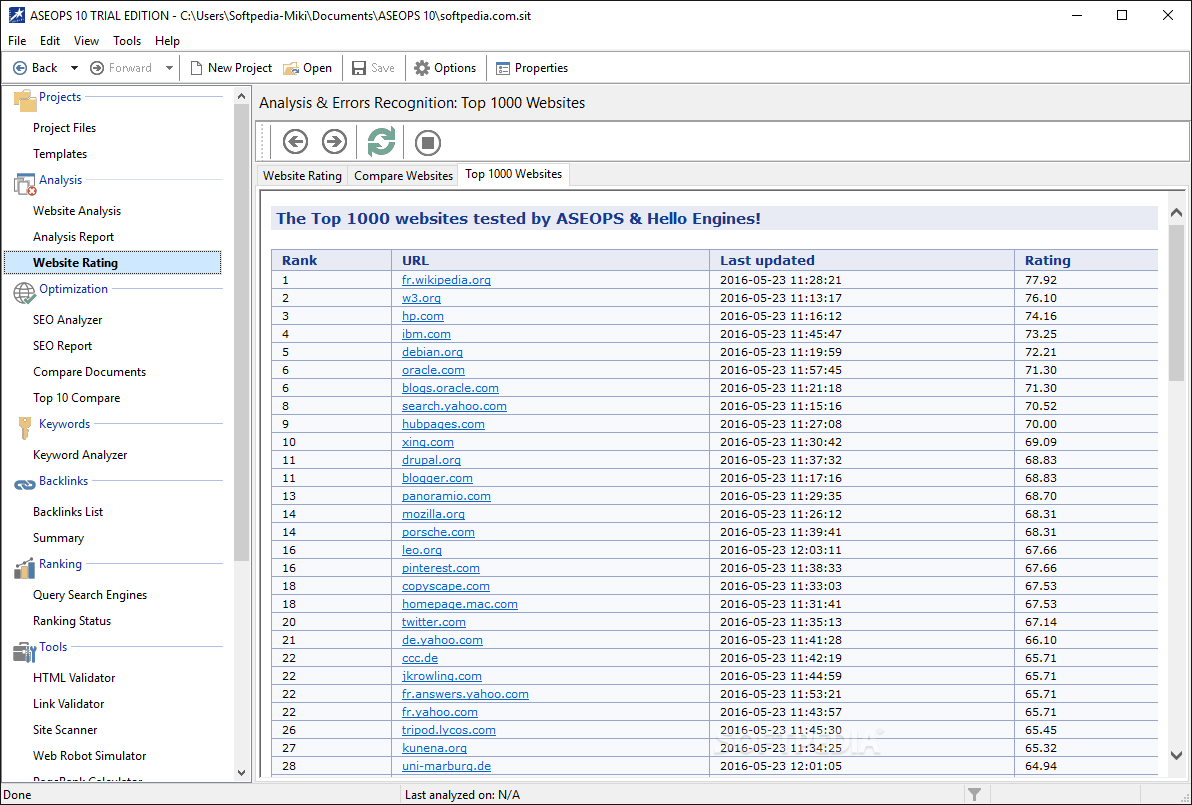
Task: Click the Forward toolbar button
Action: [121, 68]
